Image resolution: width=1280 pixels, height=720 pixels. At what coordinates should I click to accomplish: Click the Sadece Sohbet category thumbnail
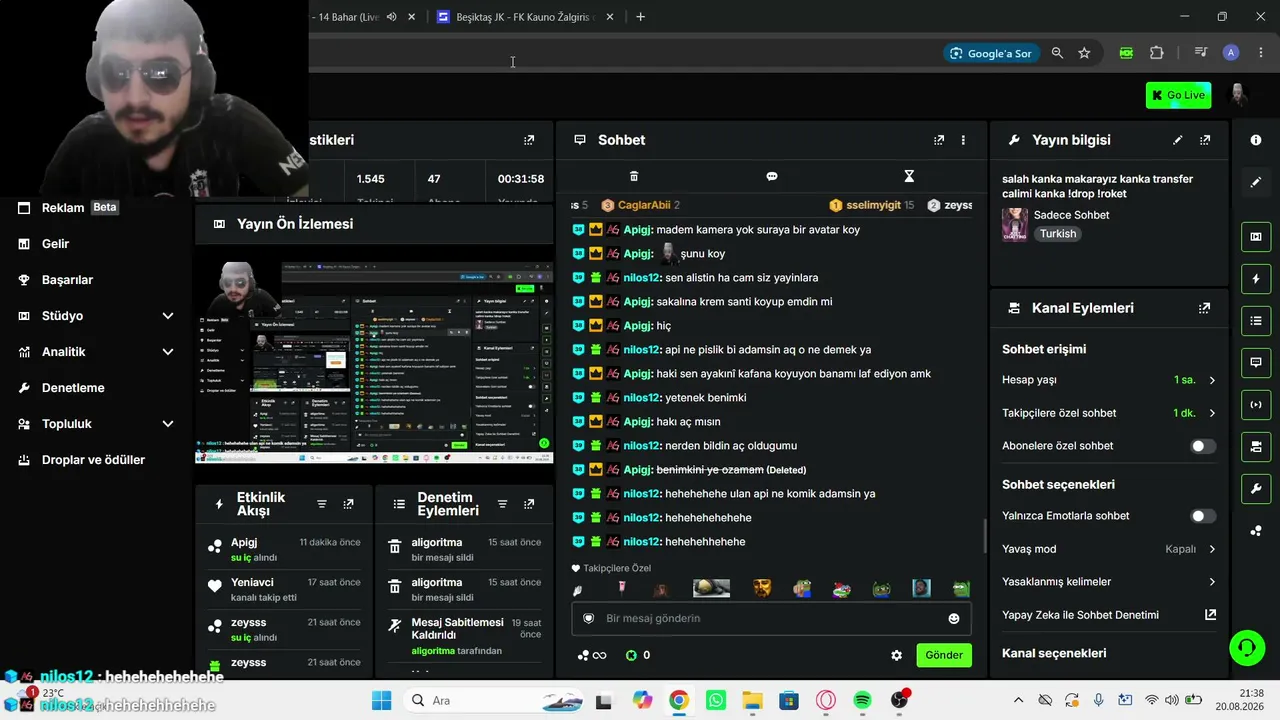tap(1015, 225)
